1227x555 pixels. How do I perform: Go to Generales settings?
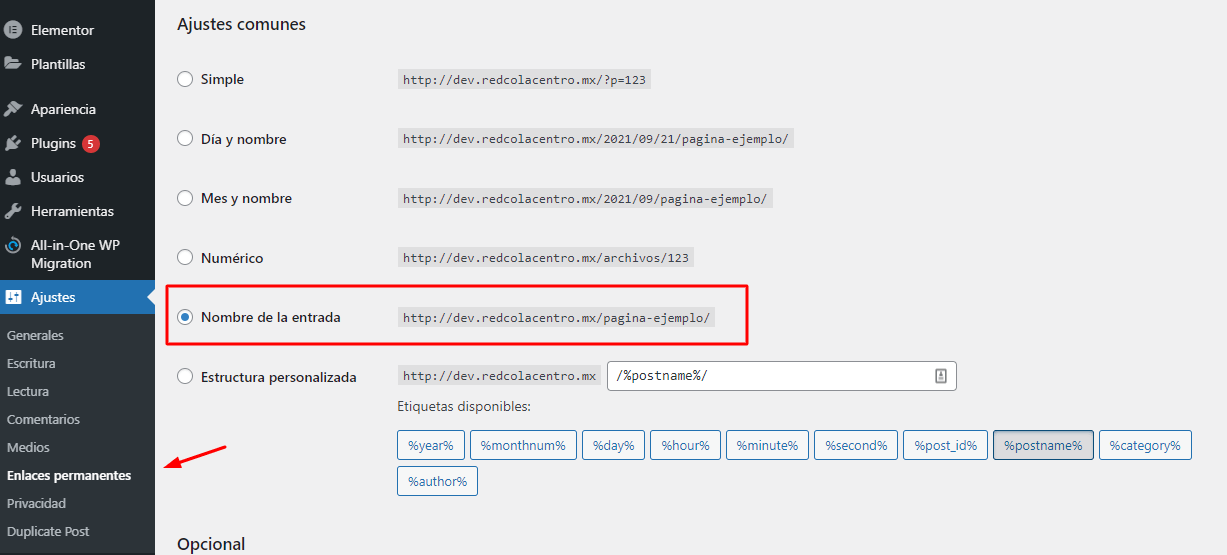pos(35,335)
